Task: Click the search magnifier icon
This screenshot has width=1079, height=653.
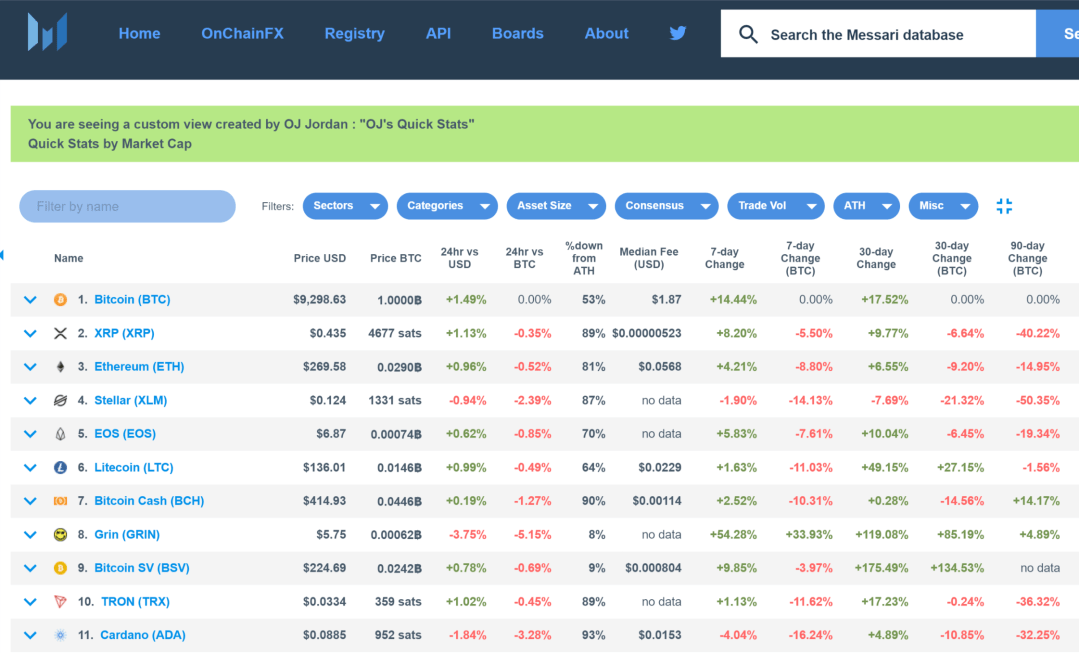Action: pos(748,35)
